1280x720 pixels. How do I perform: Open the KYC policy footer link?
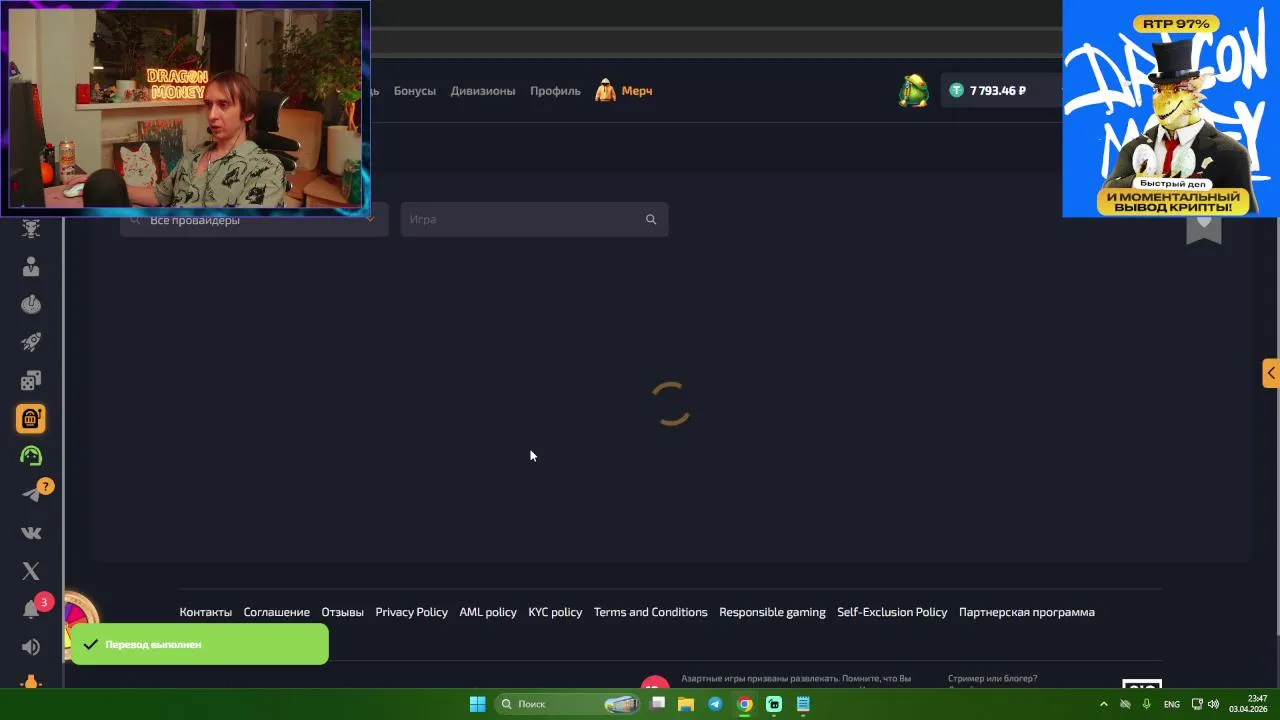coord(555,612)
